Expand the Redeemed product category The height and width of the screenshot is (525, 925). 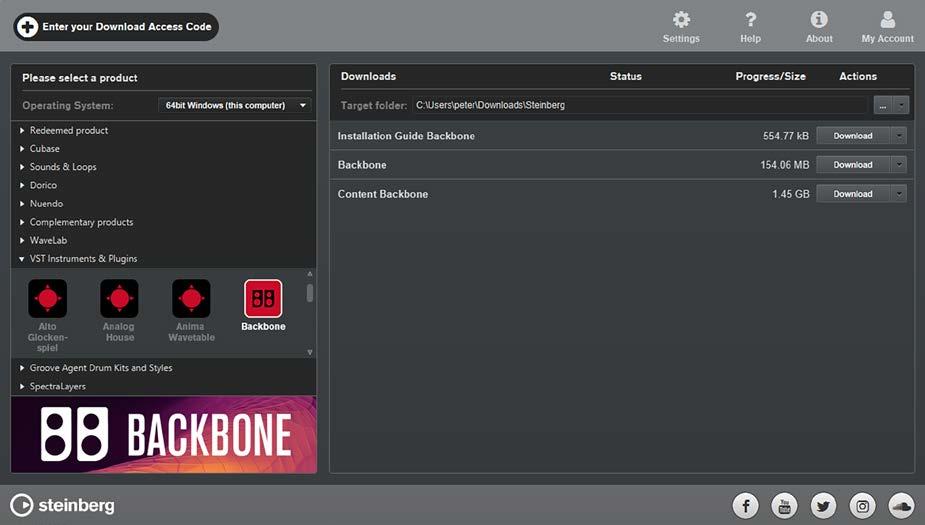(x=68, y=130)
